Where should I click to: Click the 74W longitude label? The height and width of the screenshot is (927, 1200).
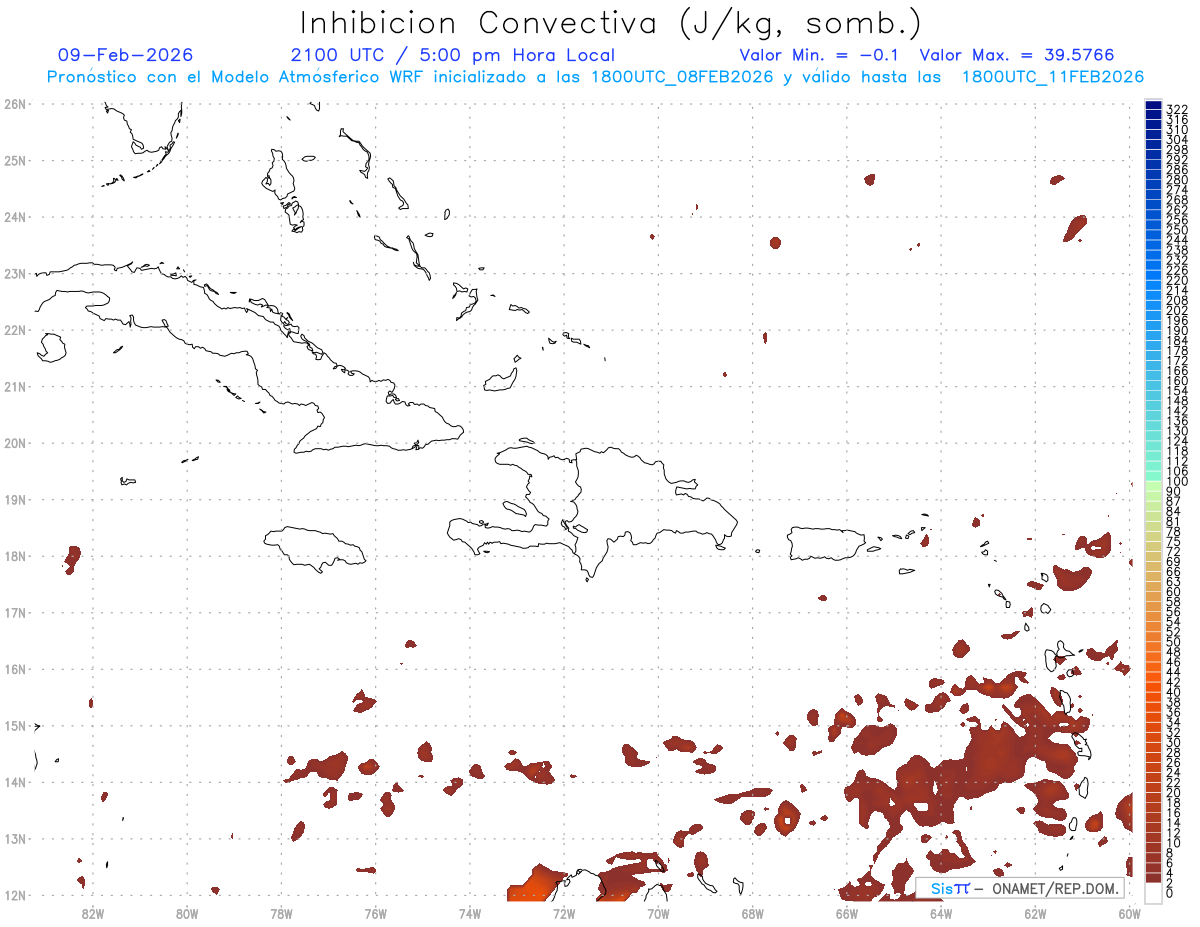(470, 913)
